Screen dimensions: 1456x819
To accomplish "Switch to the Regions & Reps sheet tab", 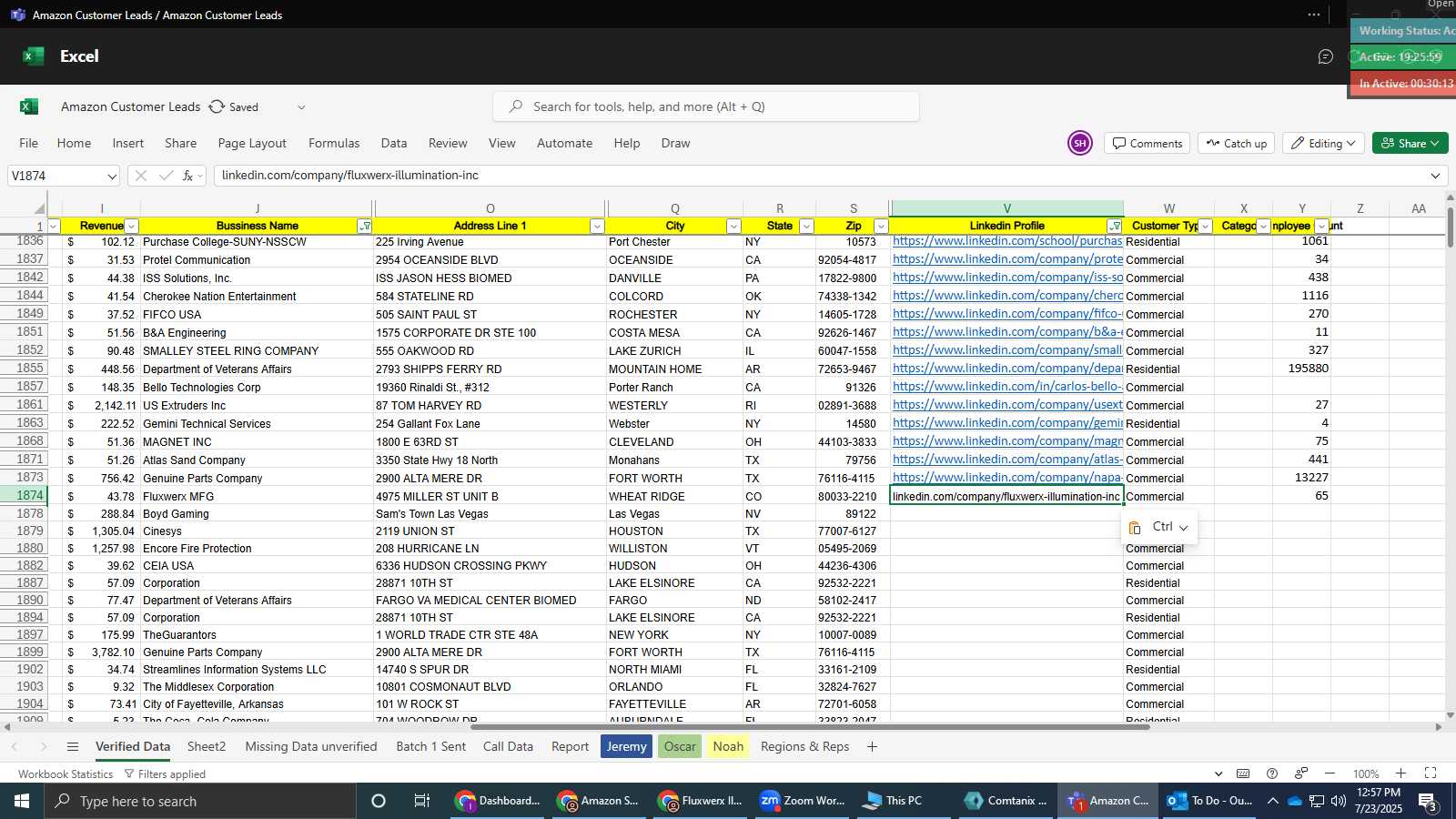I will tap(805, 746).
